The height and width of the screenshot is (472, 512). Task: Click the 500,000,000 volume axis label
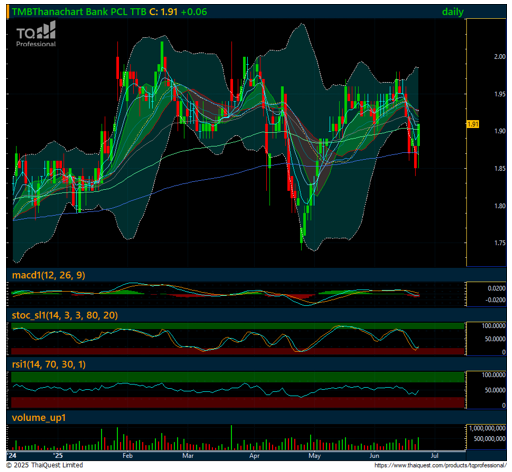coord(490,439)
